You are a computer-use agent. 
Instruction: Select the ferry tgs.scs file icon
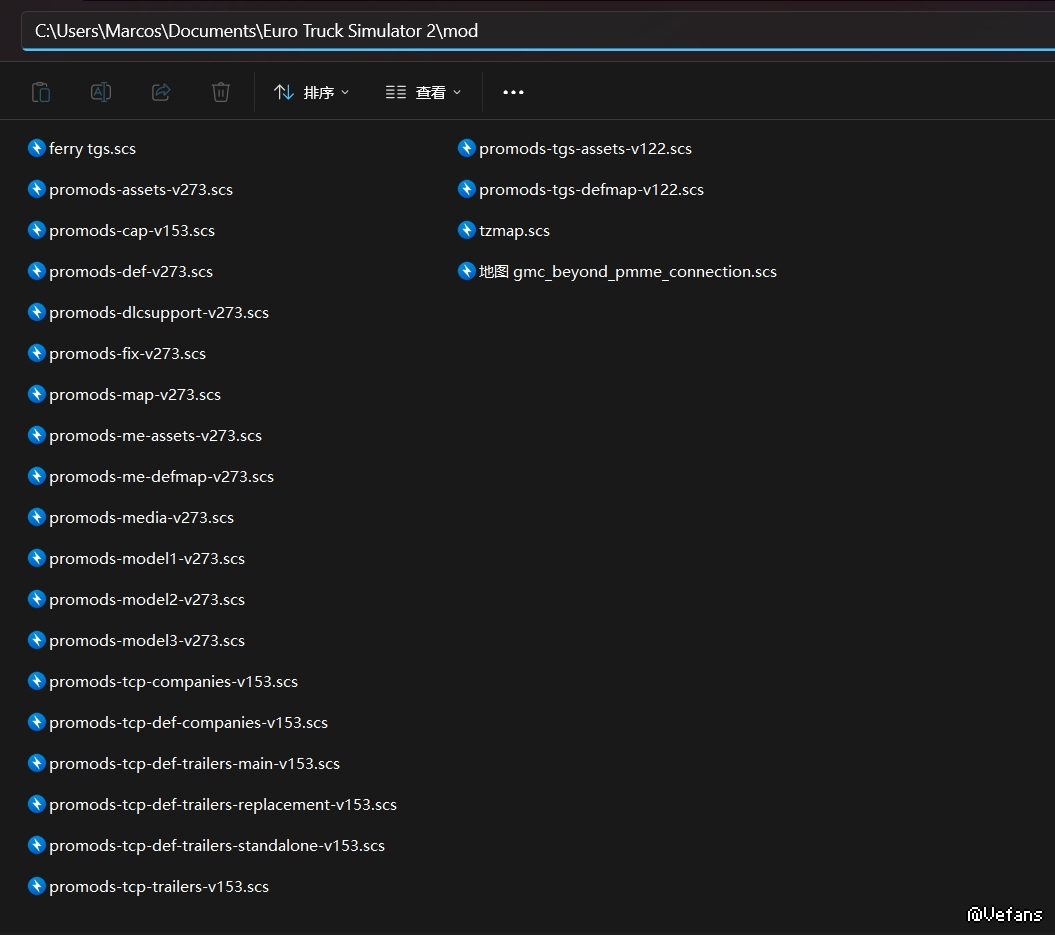point(37,148)
